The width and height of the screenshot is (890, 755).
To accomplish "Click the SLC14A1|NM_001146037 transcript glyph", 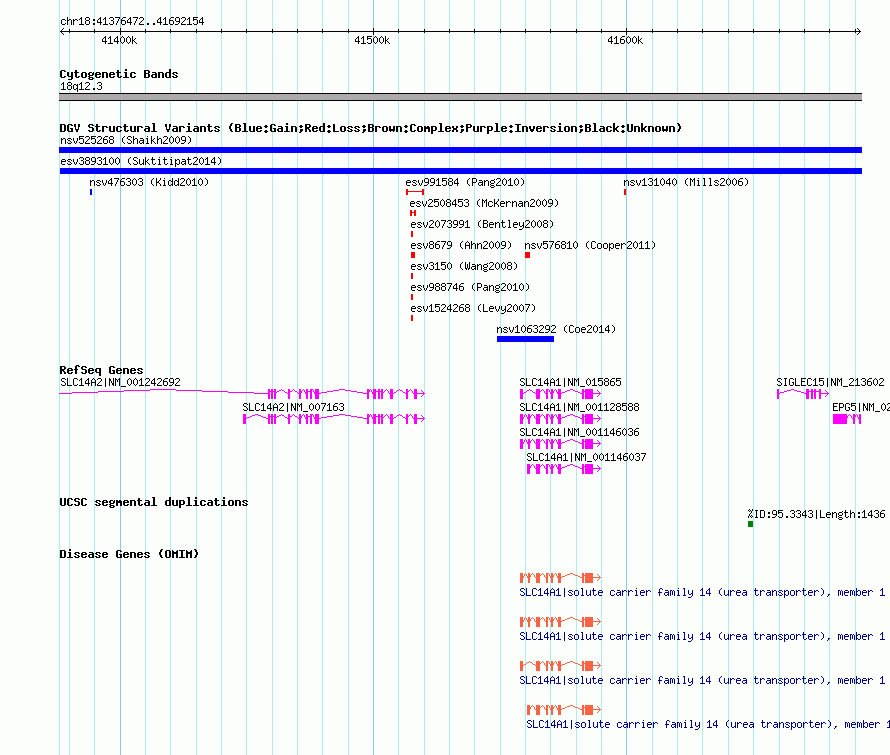I will click(564, 469).
